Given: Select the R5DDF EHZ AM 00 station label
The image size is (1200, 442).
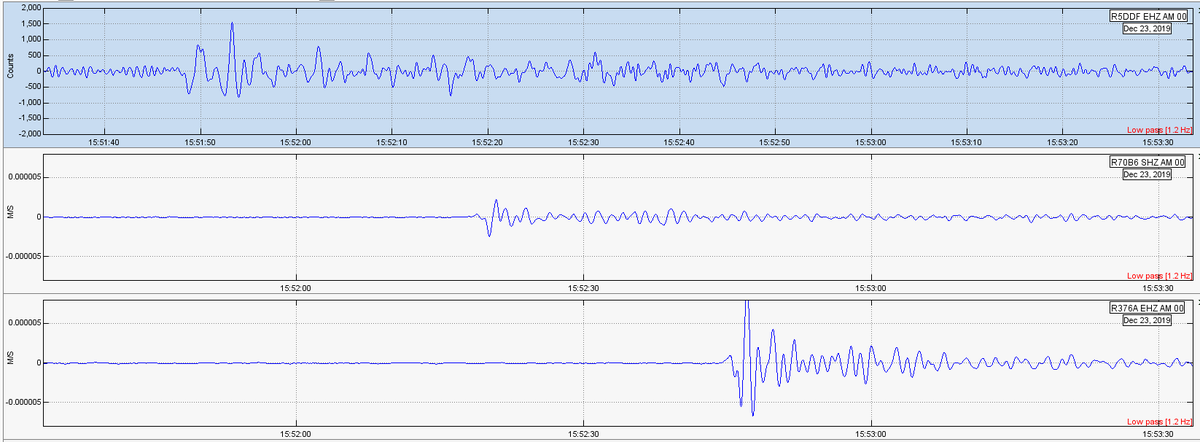Looking at the screenshot, I should [1147, 16].
